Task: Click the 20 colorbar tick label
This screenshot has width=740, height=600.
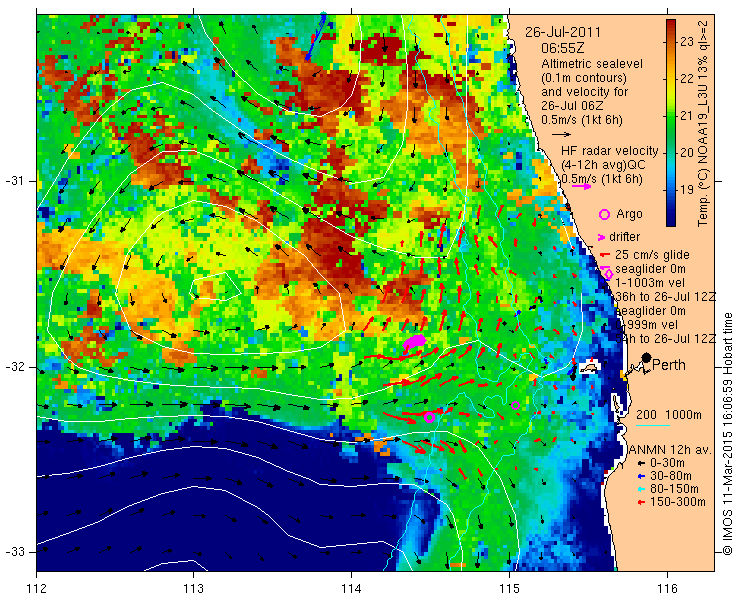Action: tap(687, 152)
